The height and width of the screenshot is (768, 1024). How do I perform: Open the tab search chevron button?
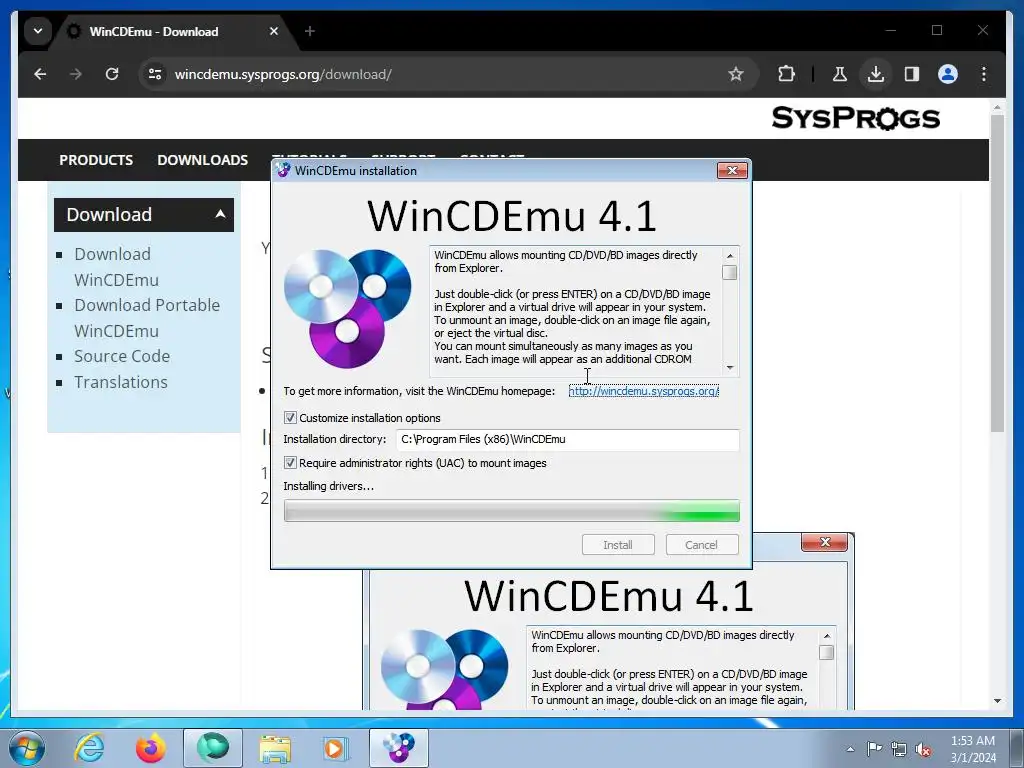[38, 31]
